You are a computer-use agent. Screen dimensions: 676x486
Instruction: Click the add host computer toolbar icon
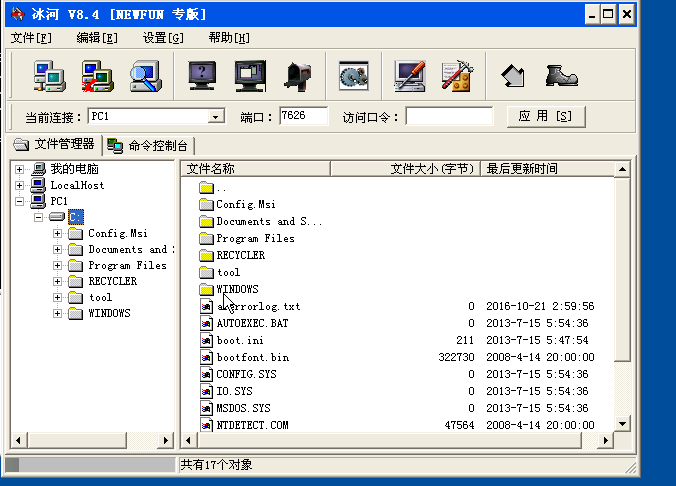point(50,76)
